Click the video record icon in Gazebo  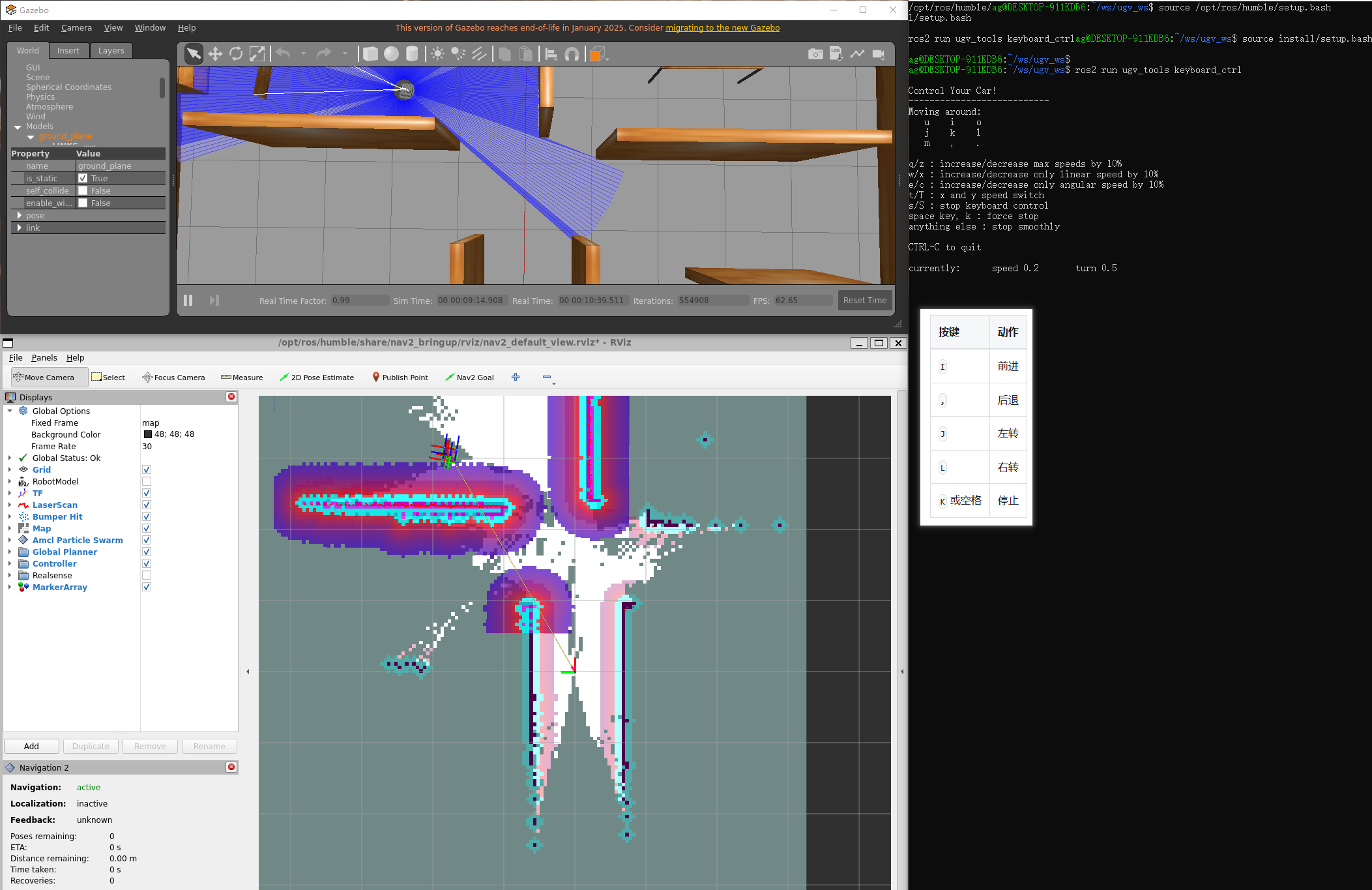pos(879,54)
